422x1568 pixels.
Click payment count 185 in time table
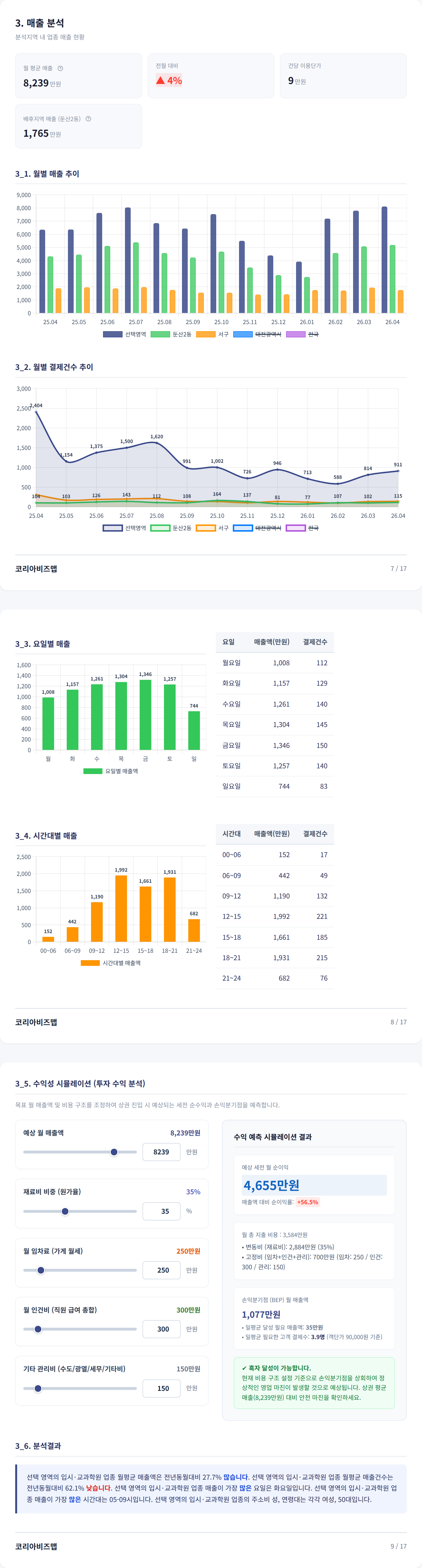[322, 937]
